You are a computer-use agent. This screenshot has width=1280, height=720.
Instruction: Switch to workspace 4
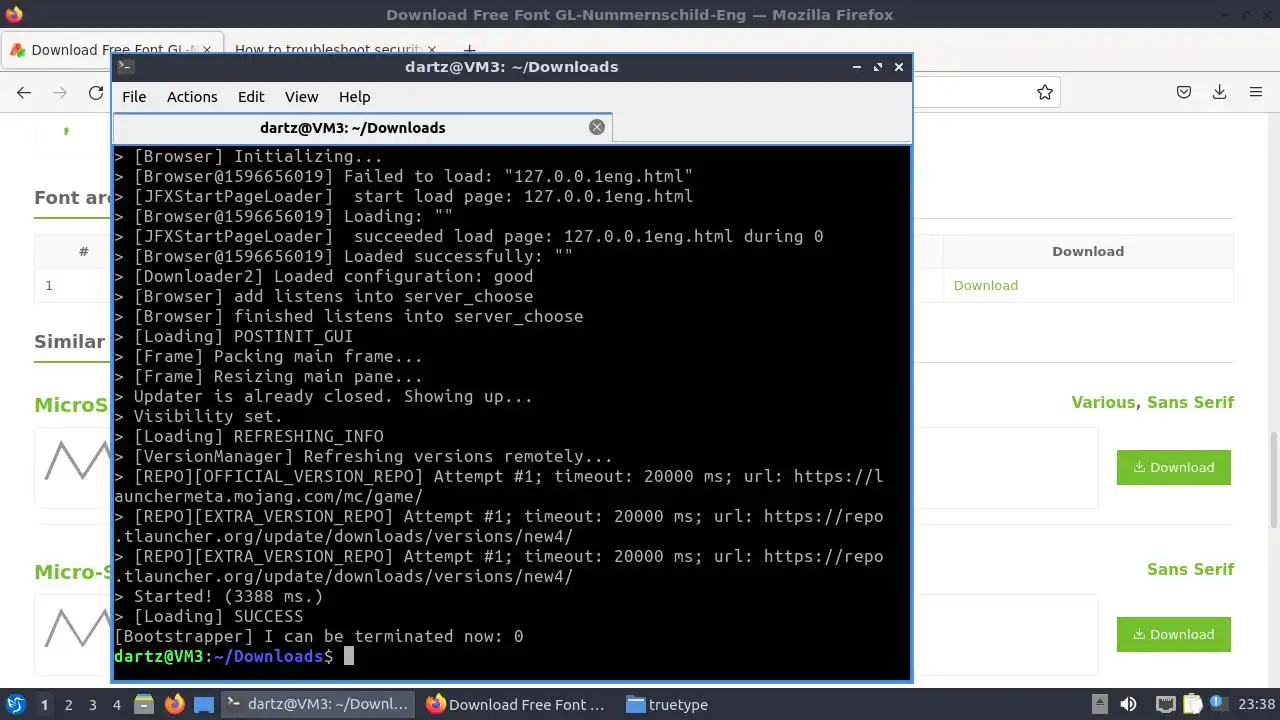pos(116,705)
